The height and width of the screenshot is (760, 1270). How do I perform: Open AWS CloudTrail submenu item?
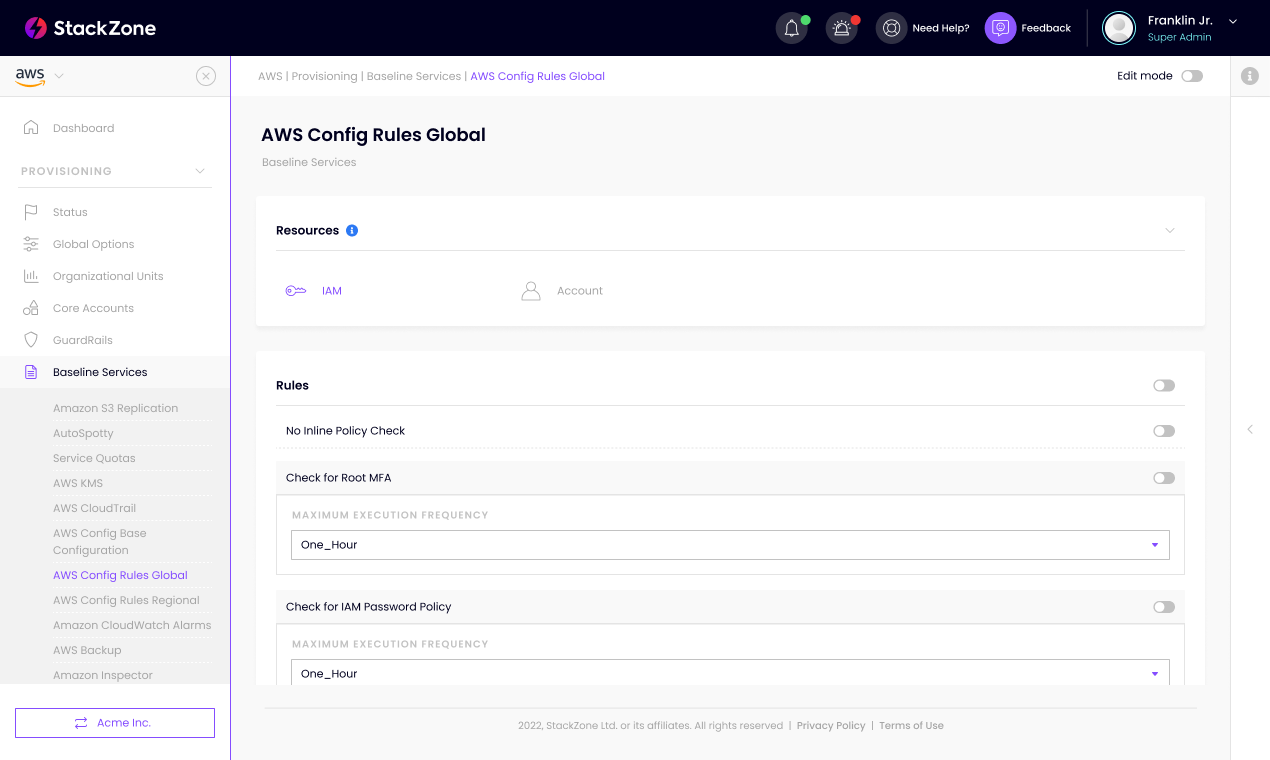pos(94,508)
